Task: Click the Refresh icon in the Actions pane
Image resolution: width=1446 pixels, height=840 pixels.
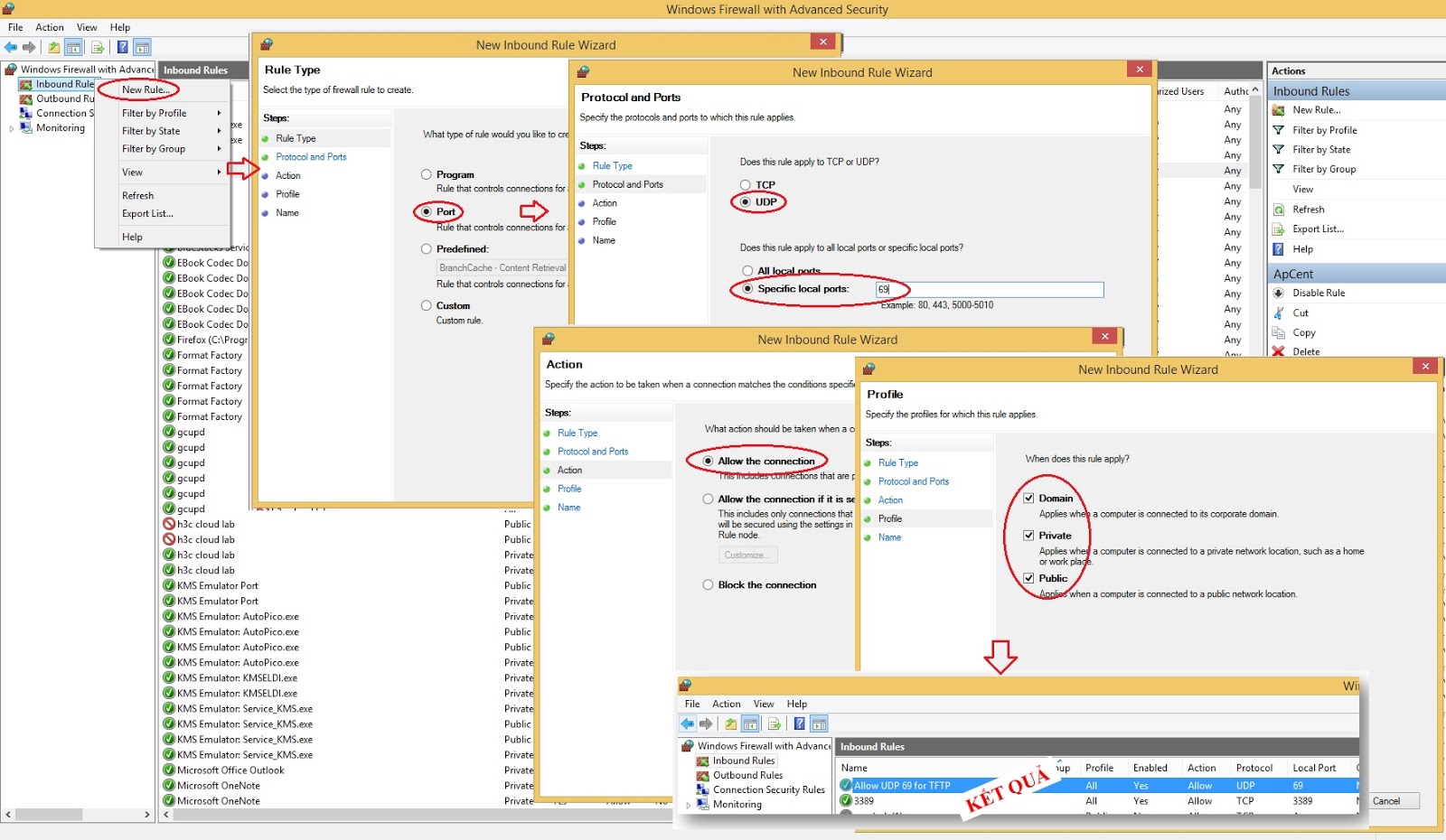Action: 1279,210
